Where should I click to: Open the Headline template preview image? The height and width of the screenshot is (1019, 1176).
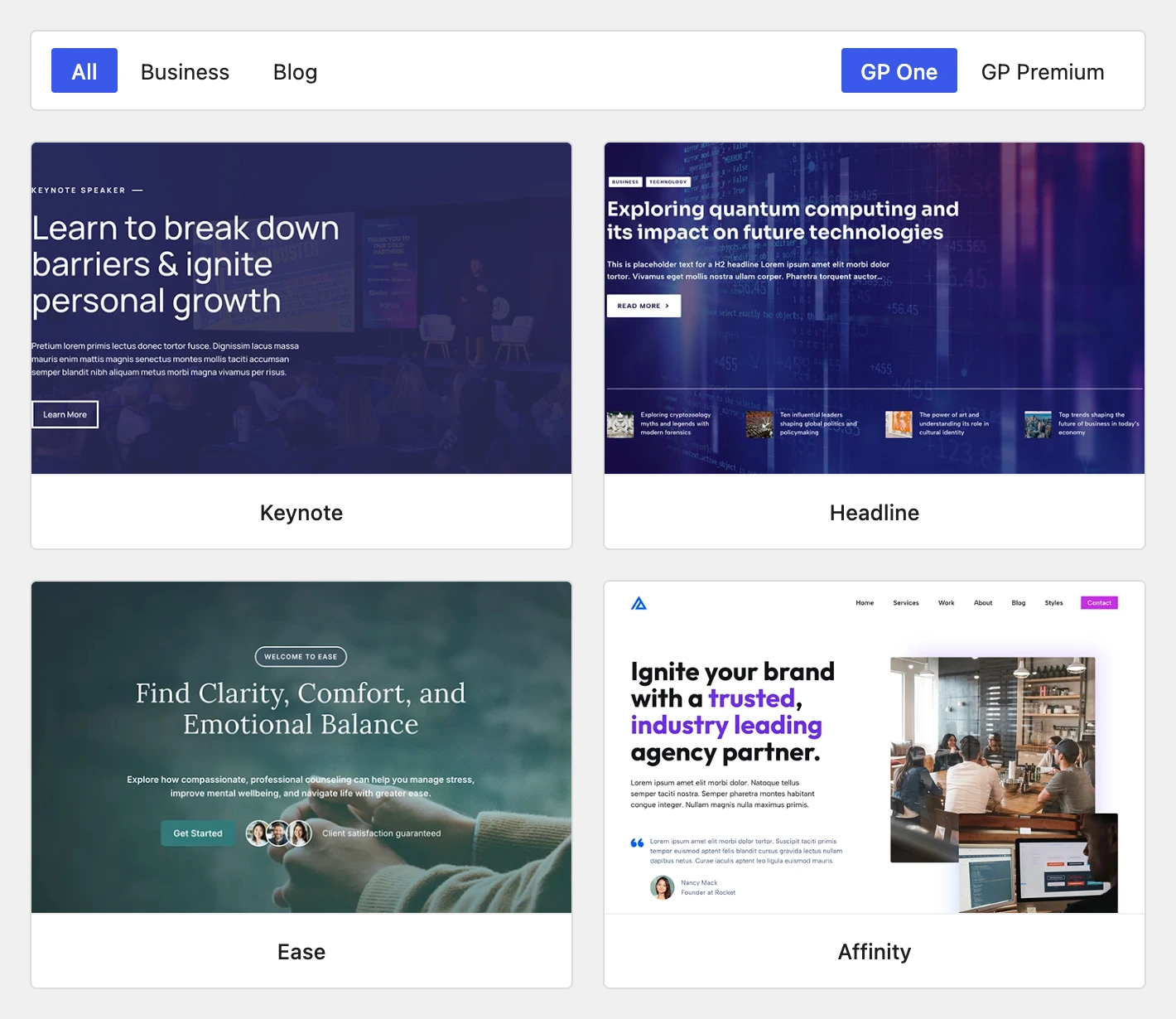875,308
